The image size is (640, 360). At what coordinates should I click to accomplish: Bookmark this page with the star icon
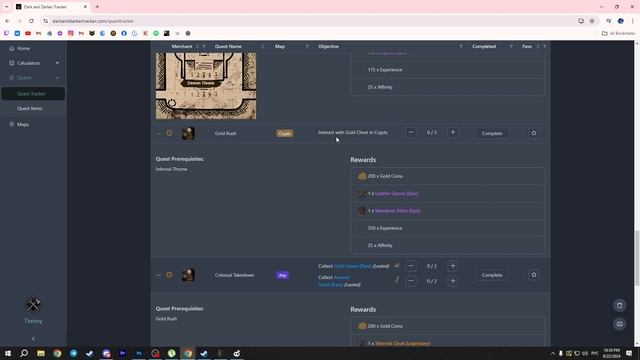pyautogui.click(x=592, y=21)
